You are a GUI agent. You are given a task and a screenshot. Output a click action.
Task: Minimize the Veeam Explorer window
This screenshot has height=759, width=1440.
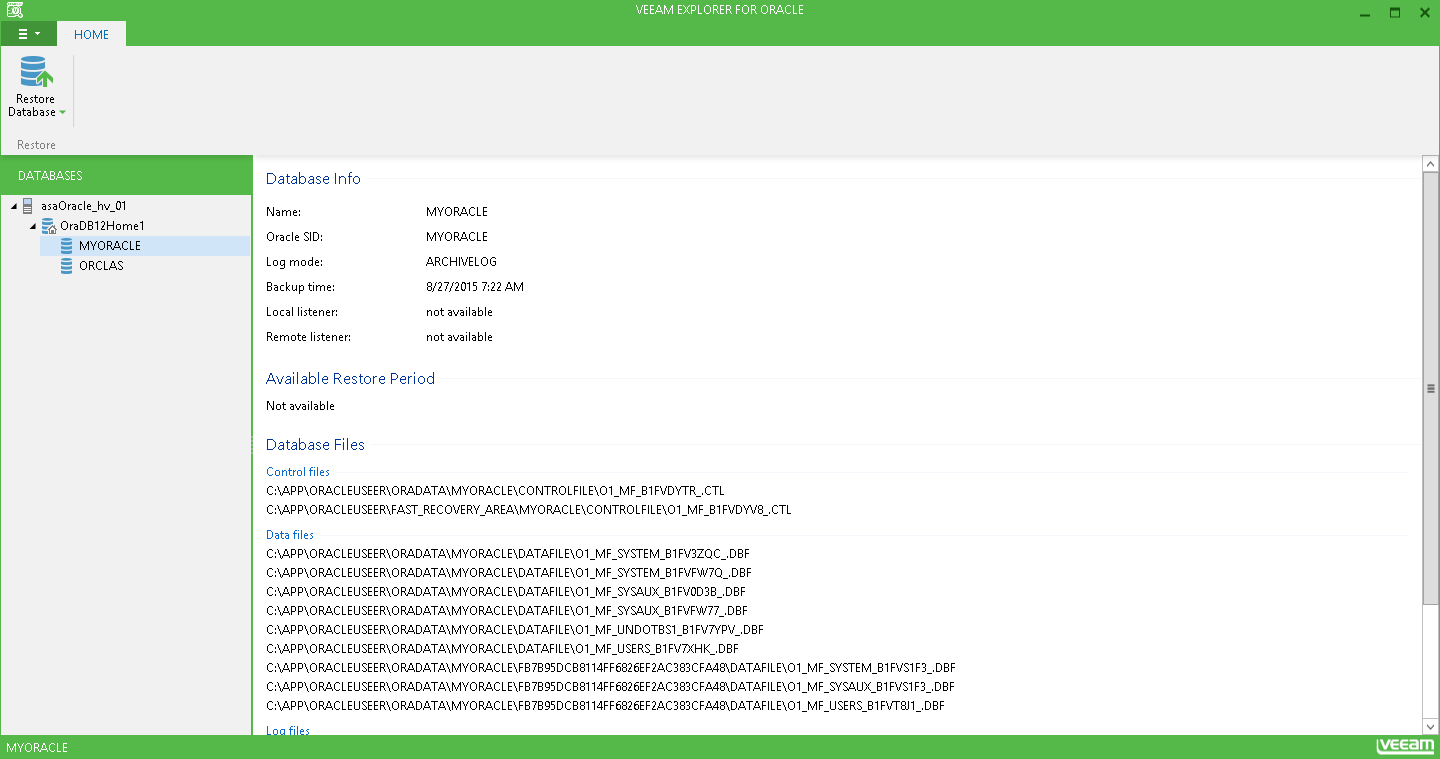[x=1365, y=12]
